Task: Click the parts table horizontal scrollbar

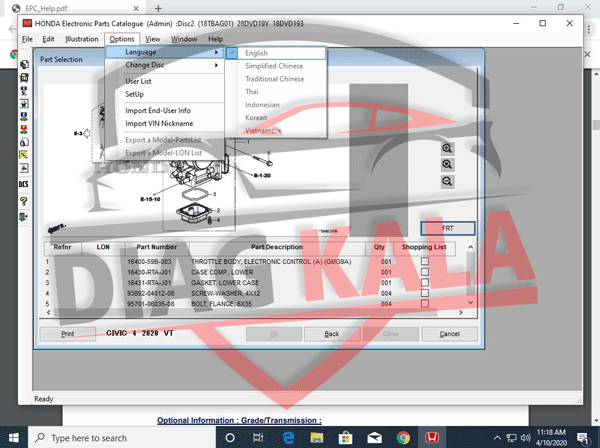Action: click(x=254, y=312)
